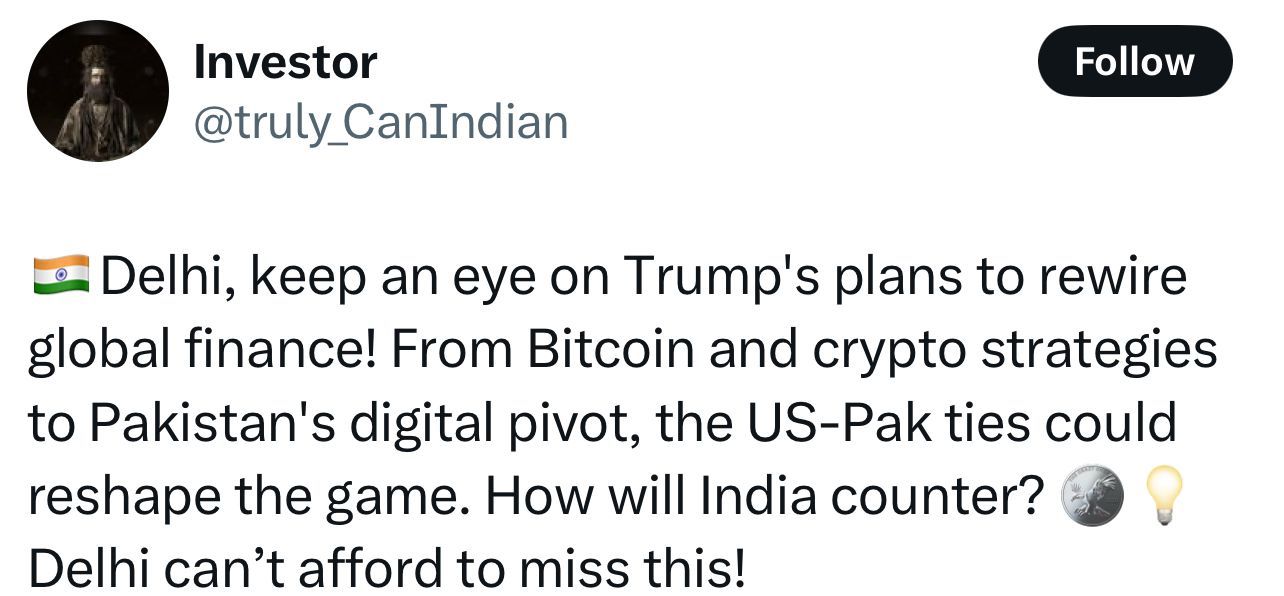Screen dimensions: 1284x596
Task: Click the Follow button
Action: coord(1134,62)
